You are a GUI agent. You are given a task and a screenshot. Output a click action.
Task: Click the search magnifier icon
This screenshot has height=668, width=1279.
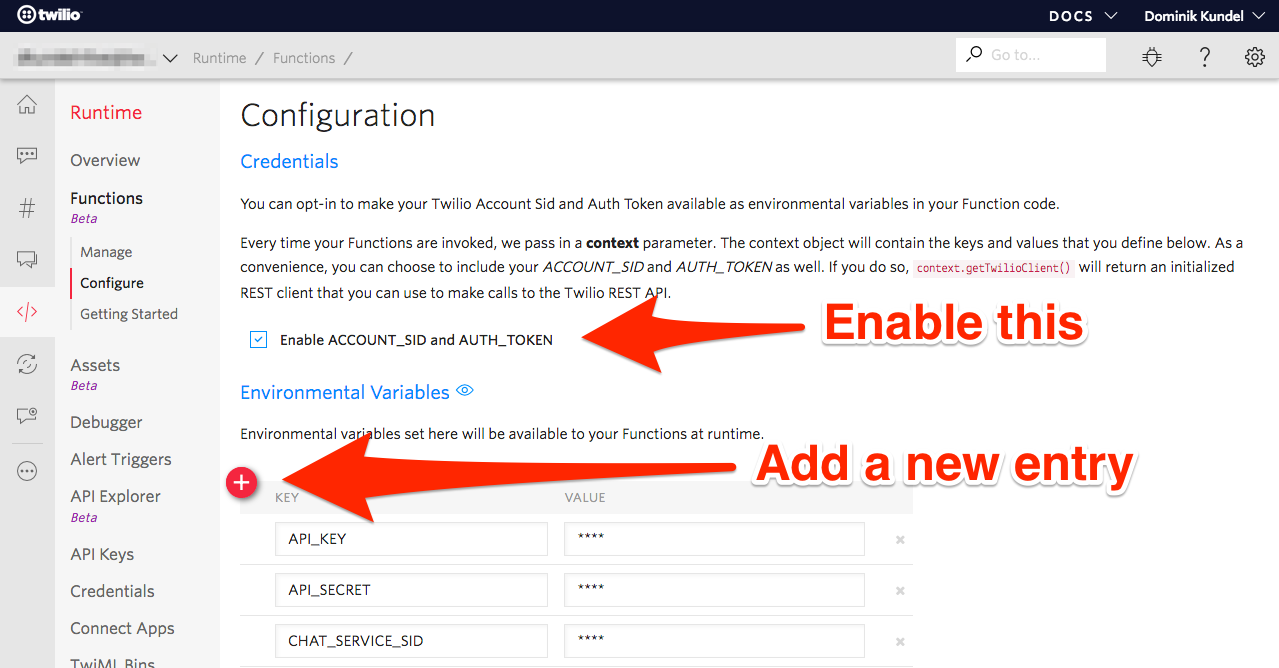coord(974,55)
